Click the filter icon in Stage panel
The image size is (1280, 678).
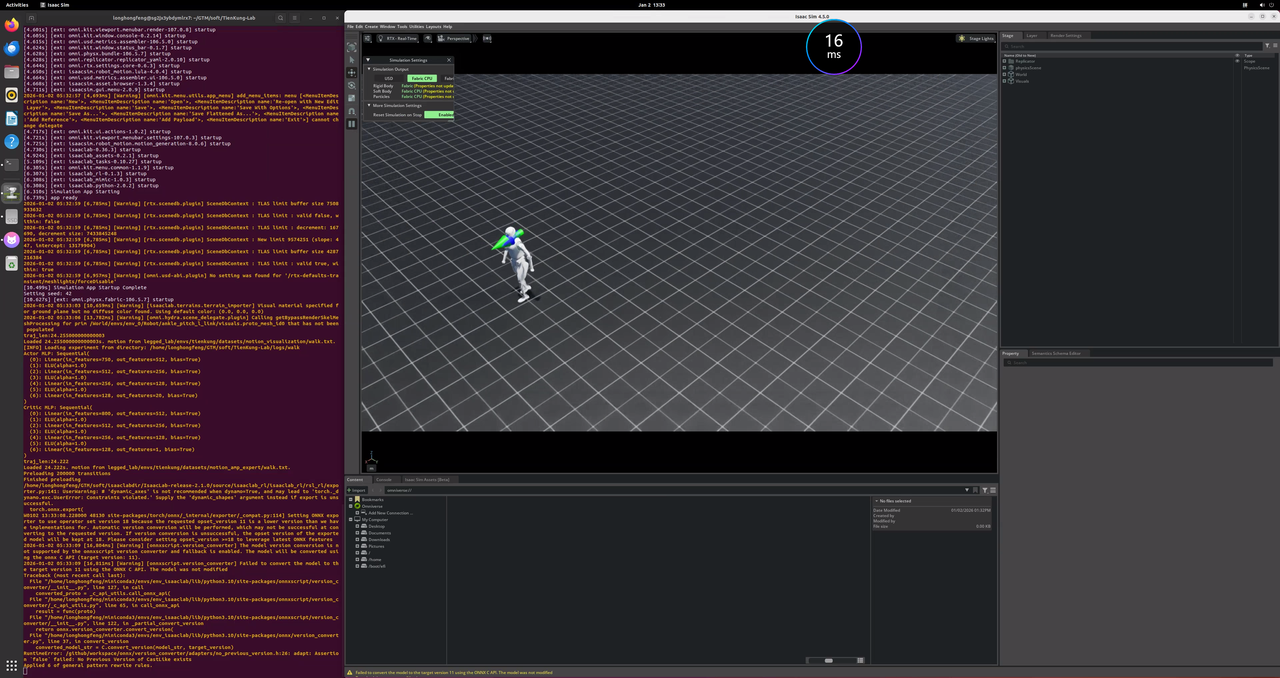point(1267,45)
